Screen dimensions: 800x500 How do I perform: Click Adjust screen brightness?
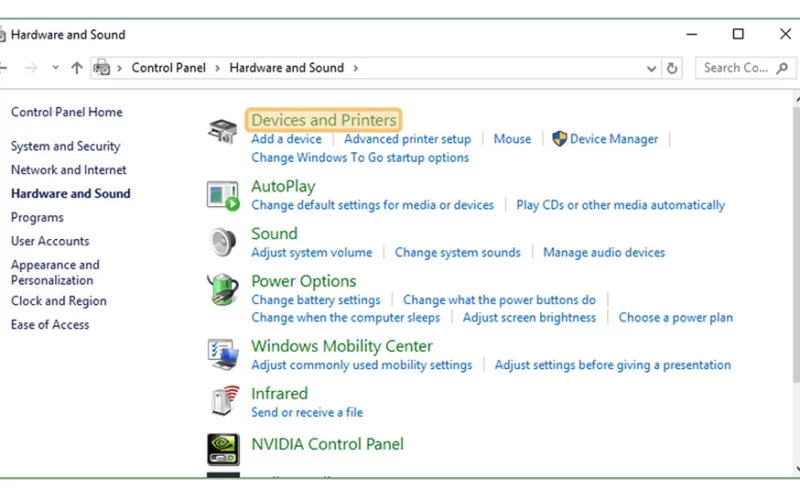[x=529, y=318]
